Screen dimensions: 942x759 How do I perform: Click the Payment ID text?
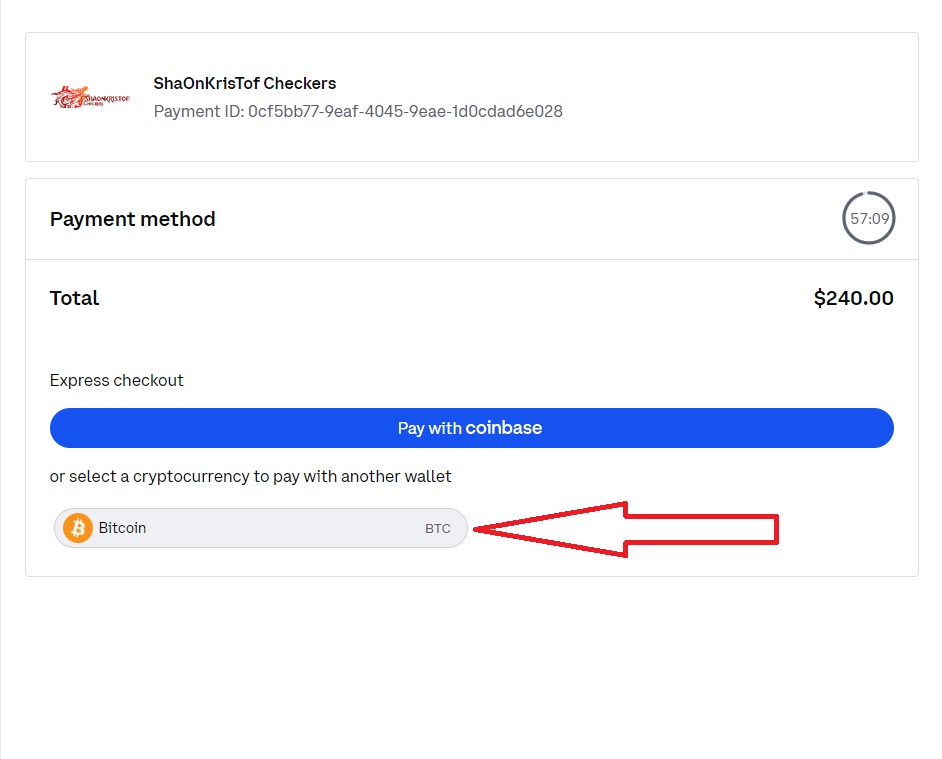pyautogui.click(x=358, y=111)
